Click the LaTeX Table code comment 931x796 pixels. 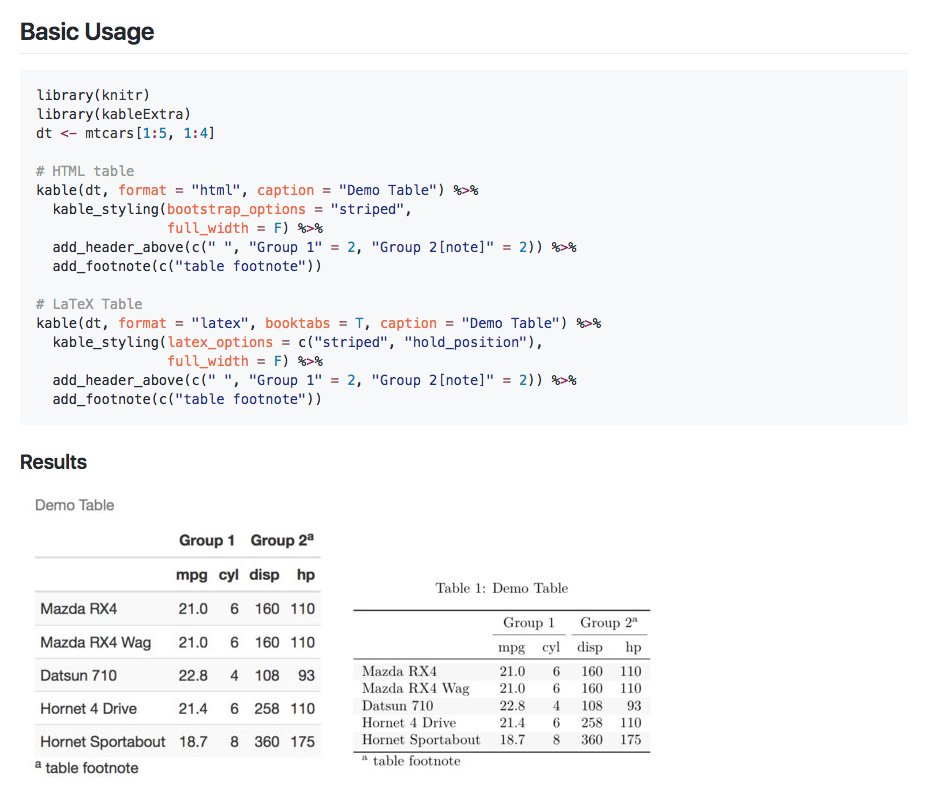pyautogui.click(x=88, y=303)
